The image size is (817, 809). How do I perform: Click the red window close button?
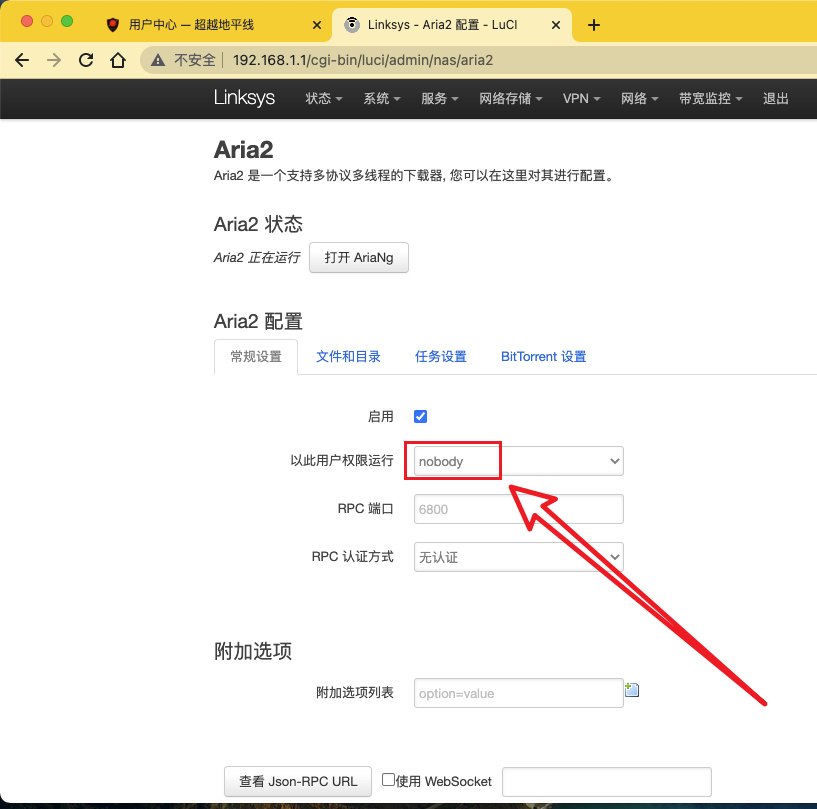(x=27, y=21)
